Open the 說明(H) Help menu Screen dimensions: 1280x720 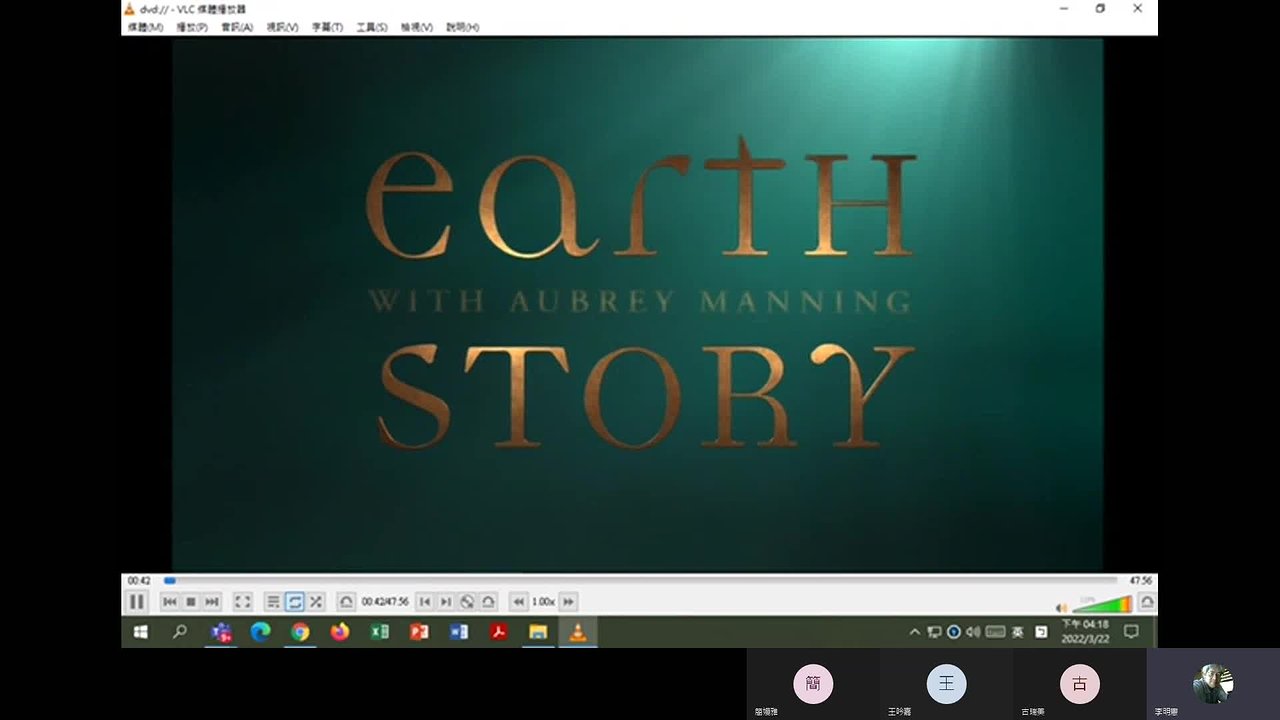point(462,27)
